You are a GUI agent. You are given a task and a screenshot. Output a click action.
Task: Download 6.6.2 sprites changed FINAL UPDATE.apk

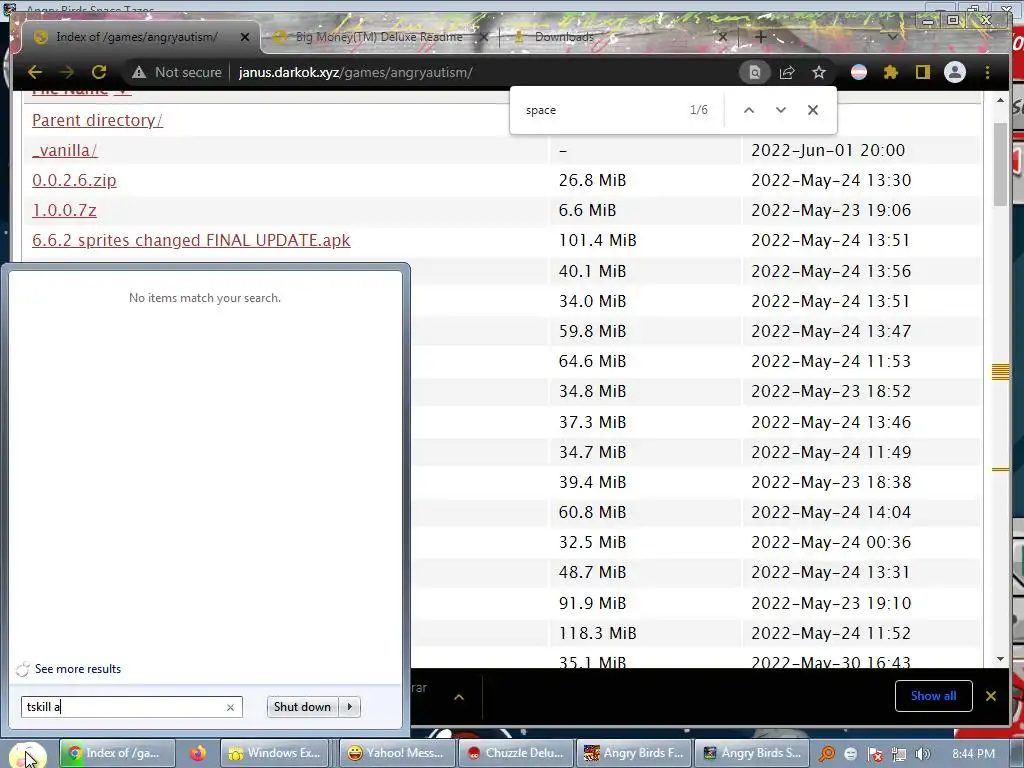tap(191, 240)
